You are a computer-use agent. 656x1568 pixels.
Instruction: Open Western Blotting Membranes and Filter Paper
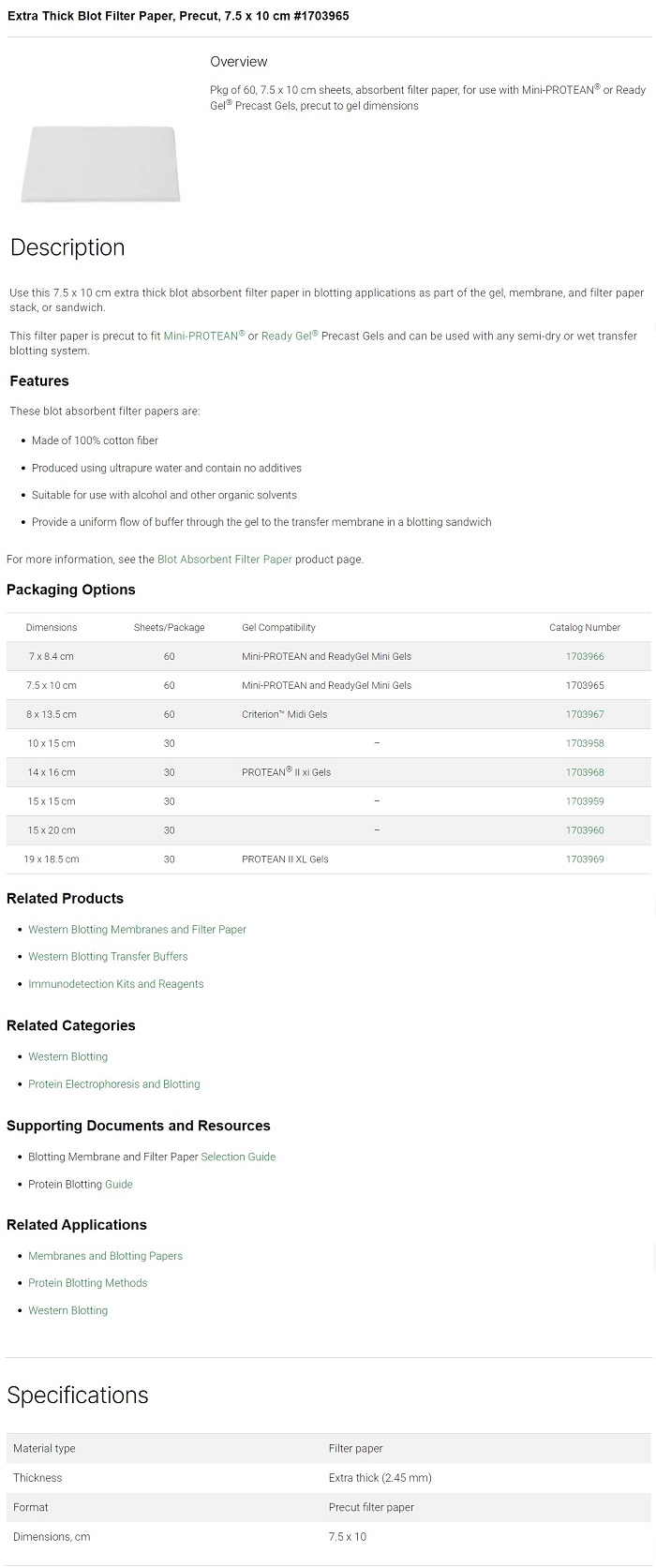click(x=137, y=930)
